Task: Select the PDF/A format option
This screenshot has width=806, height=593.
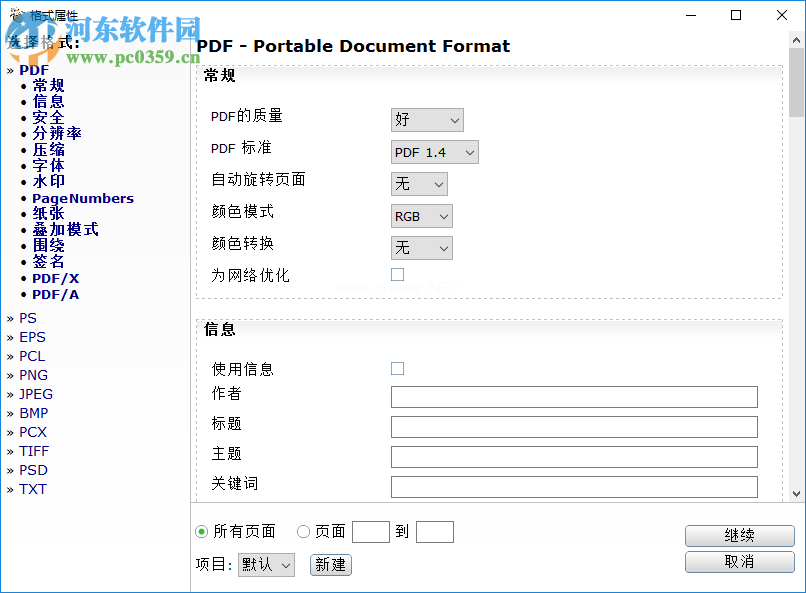Action: click(55, 294)
